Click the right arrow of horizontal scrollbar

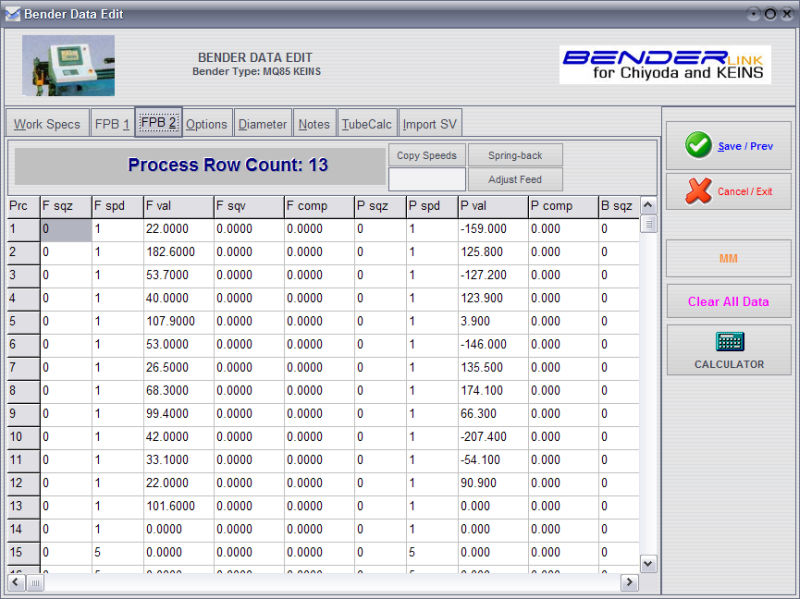[628, 582]
